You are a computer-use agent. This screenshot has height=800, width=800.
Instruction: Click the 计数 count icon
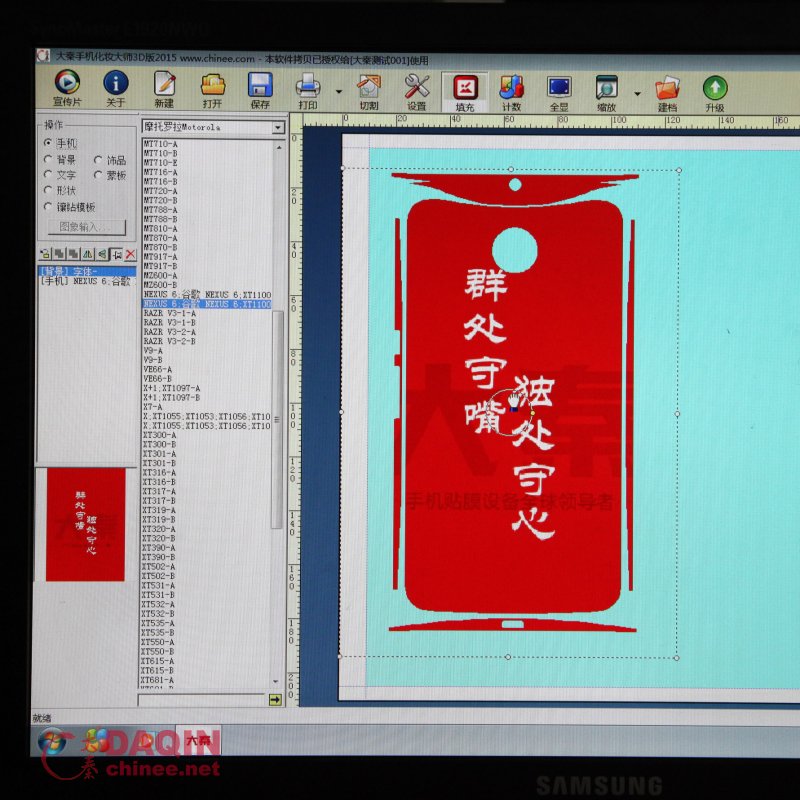point(511,89)
